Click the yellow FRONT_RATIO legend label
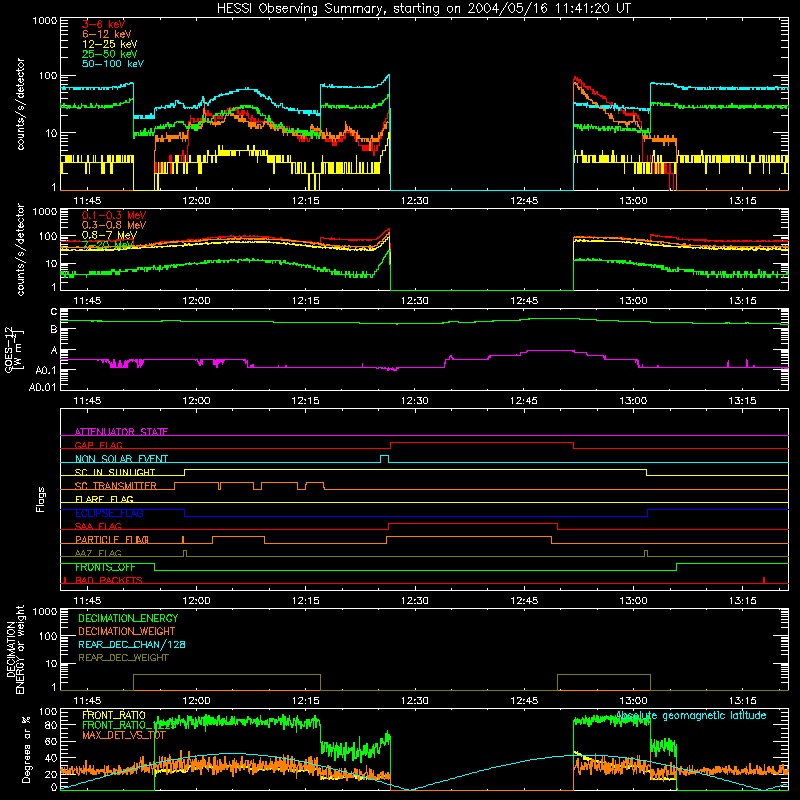 point(114,715)
